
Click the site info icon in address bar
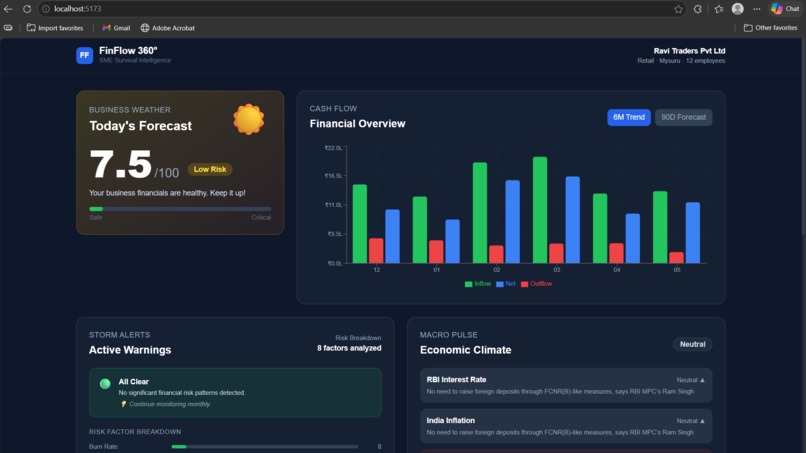46,9
